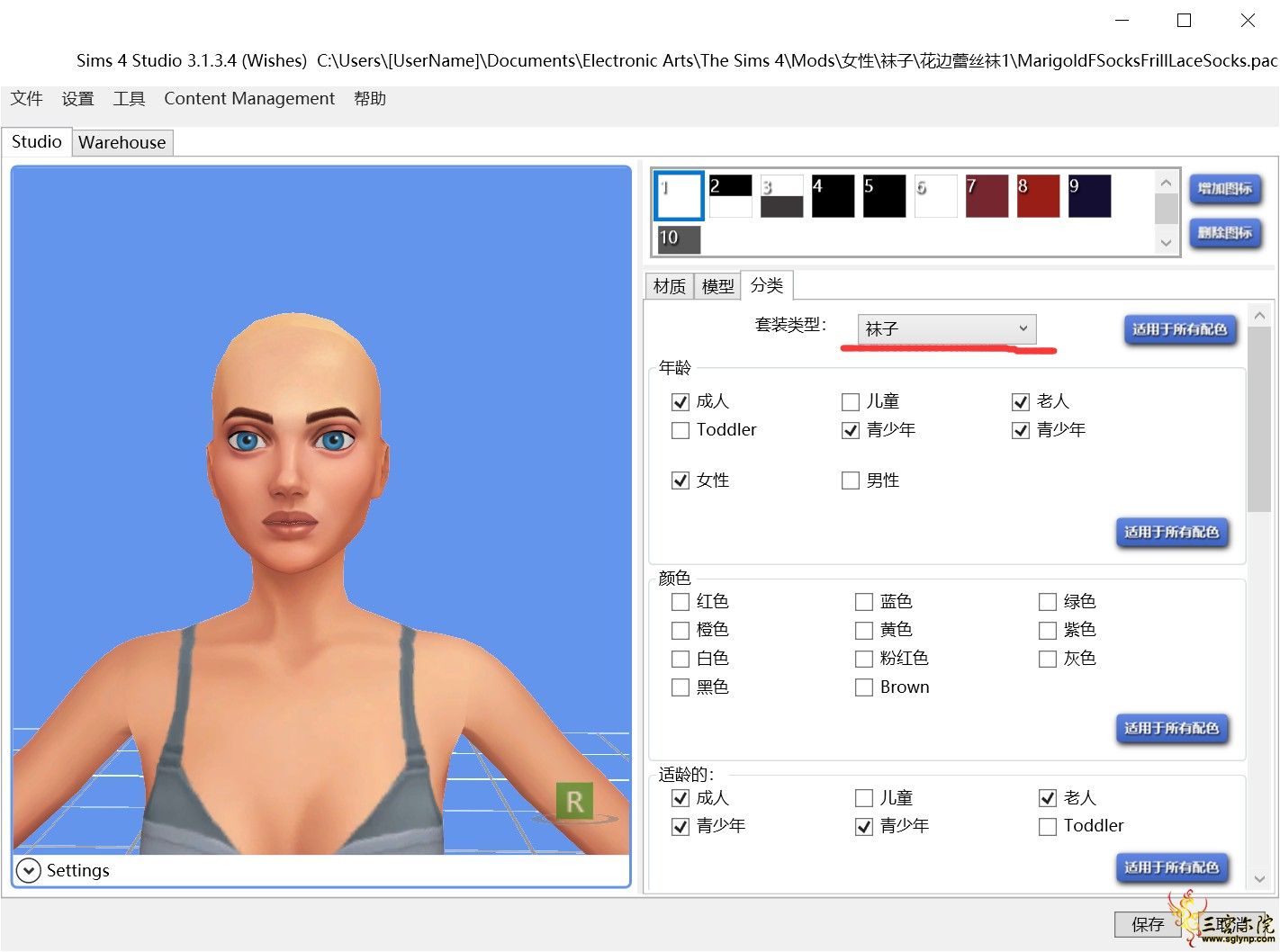Viewport: 1280px width, 952px height.
Task: Click the green R reset view icon
Action: [574, 801]
